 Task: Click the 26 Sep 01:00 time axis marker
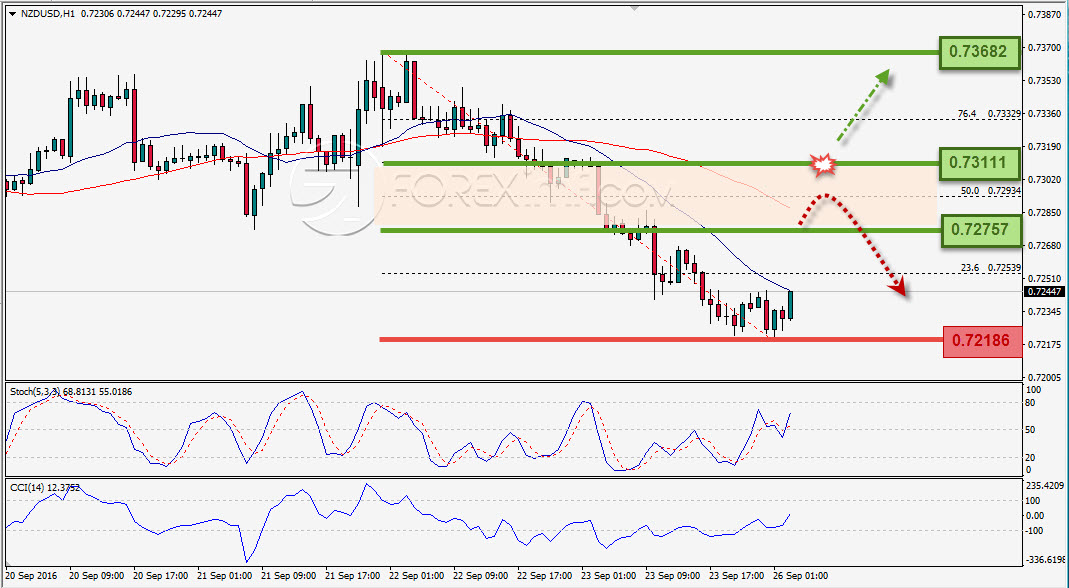click(798, 575)
